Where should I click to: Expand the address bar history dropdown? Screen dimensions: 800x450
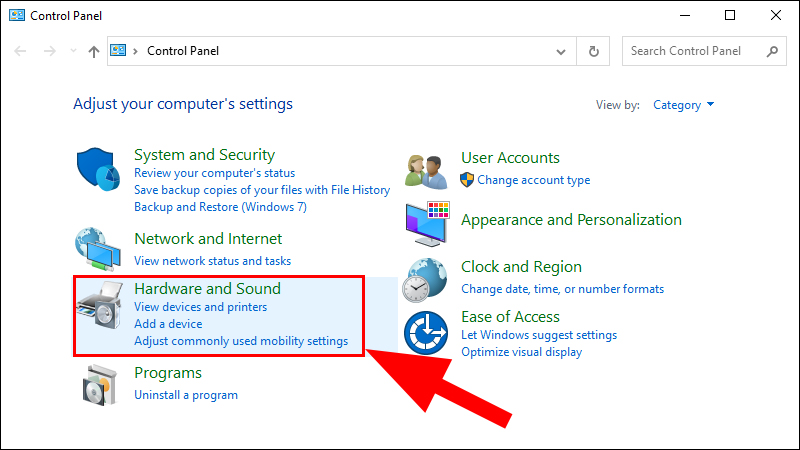tap(561, 51)
